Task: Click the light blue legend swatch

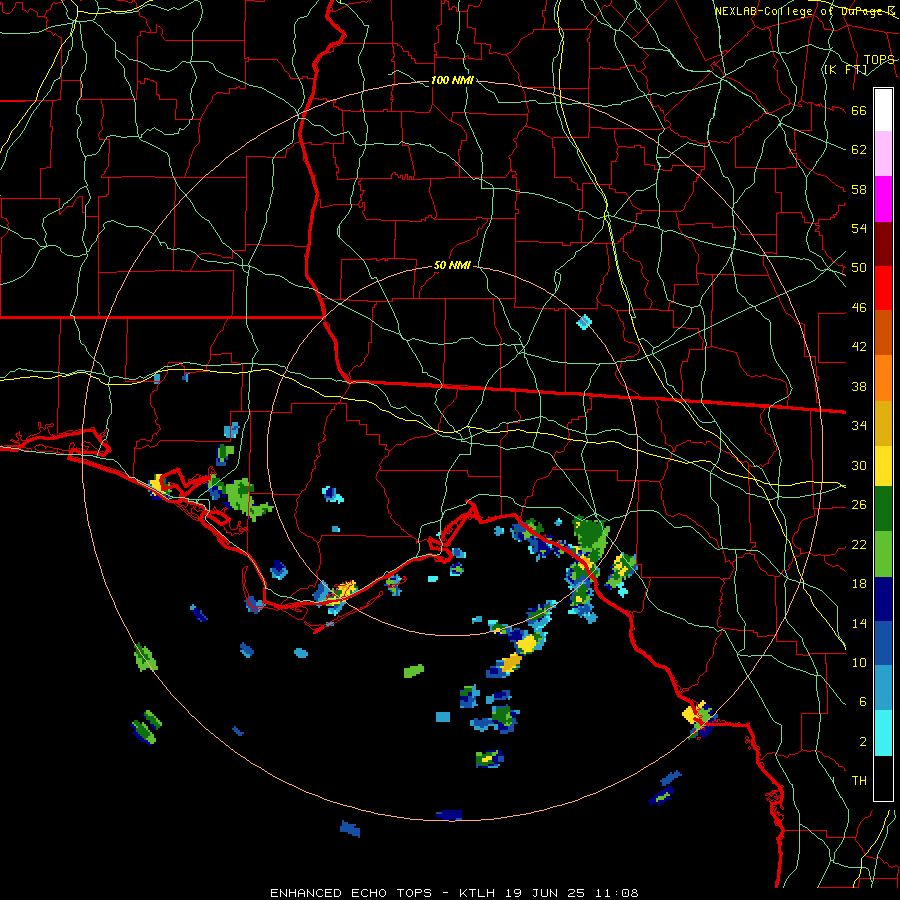Action: [883, 688]
